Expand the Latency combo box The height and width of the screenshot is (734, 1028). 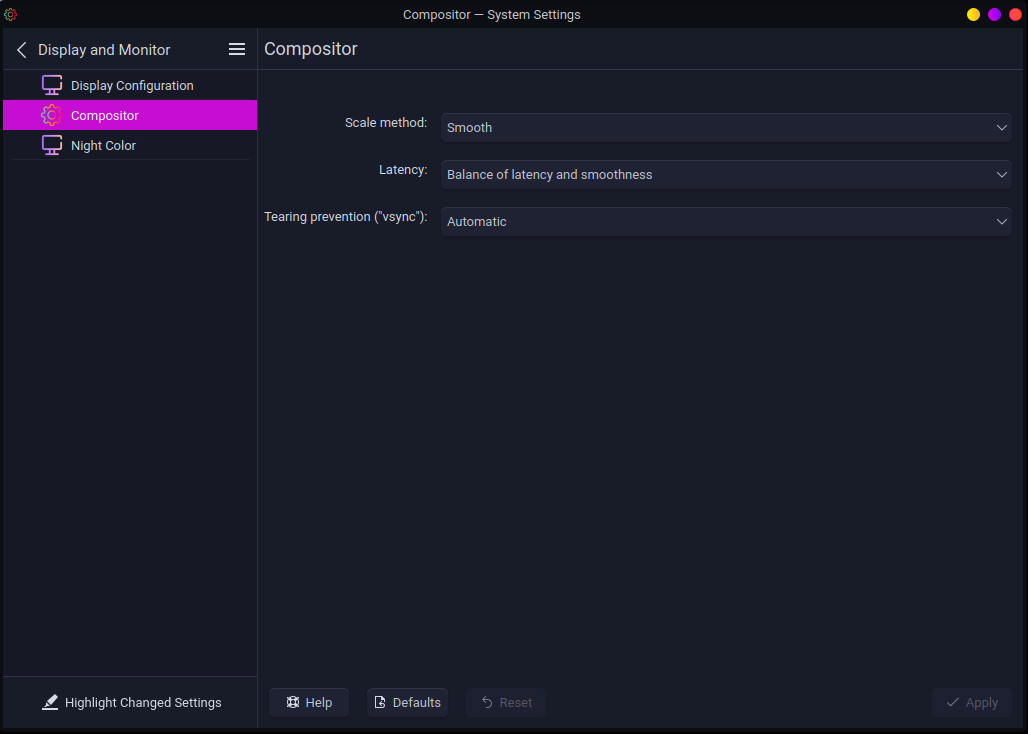(726, 175)
